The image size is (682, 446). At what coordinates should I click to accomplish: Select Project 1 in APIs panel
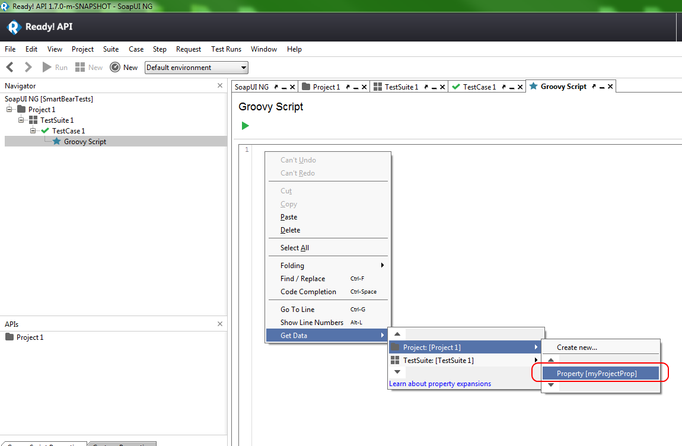pos(30,337)
